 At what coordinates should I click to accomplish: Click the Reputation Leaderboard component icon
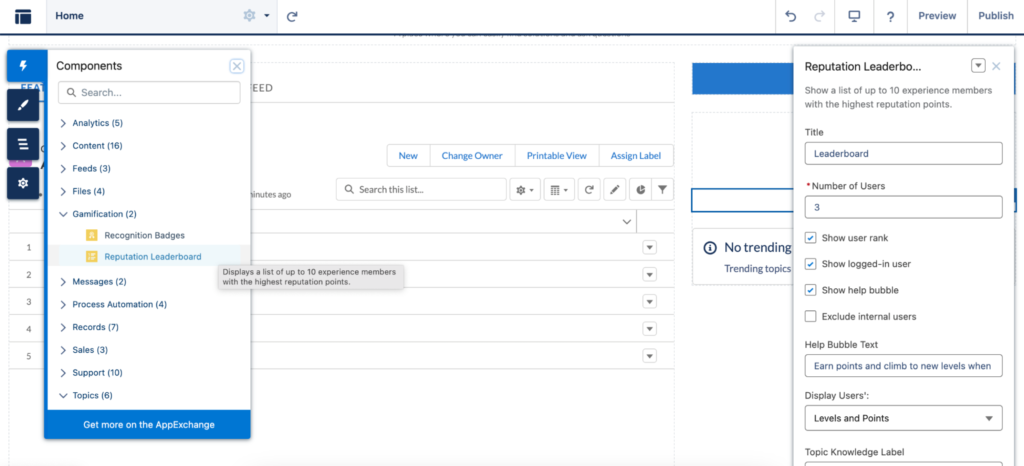click(91, 256)
